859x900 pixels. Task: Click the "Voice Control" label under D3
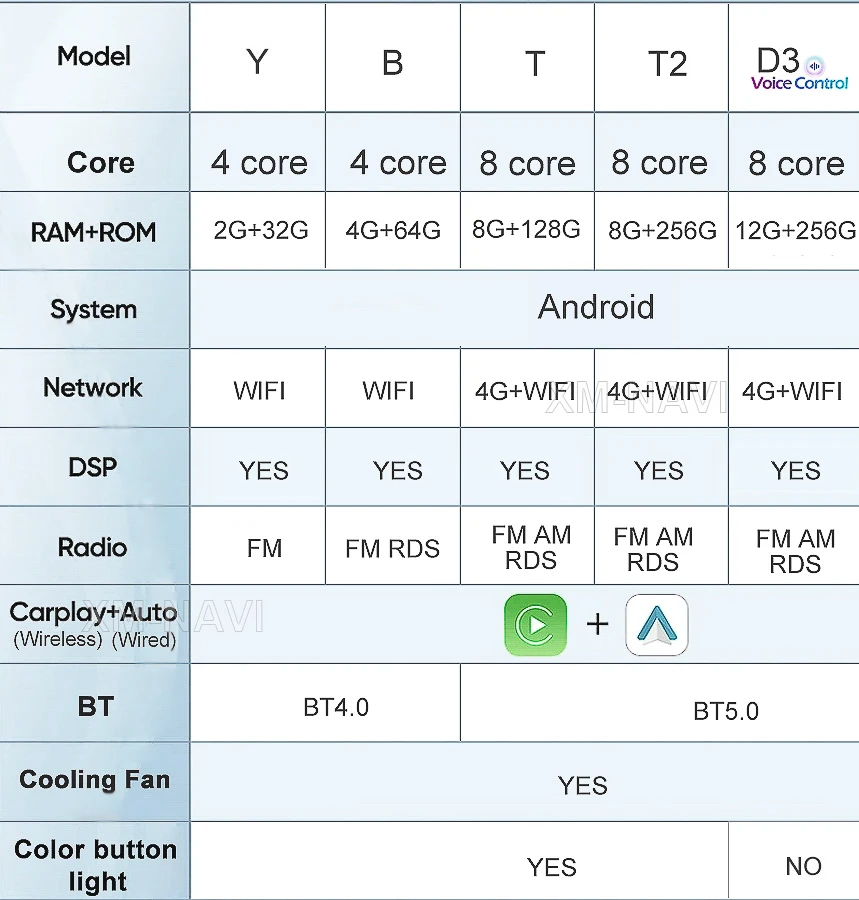[800, 83]
